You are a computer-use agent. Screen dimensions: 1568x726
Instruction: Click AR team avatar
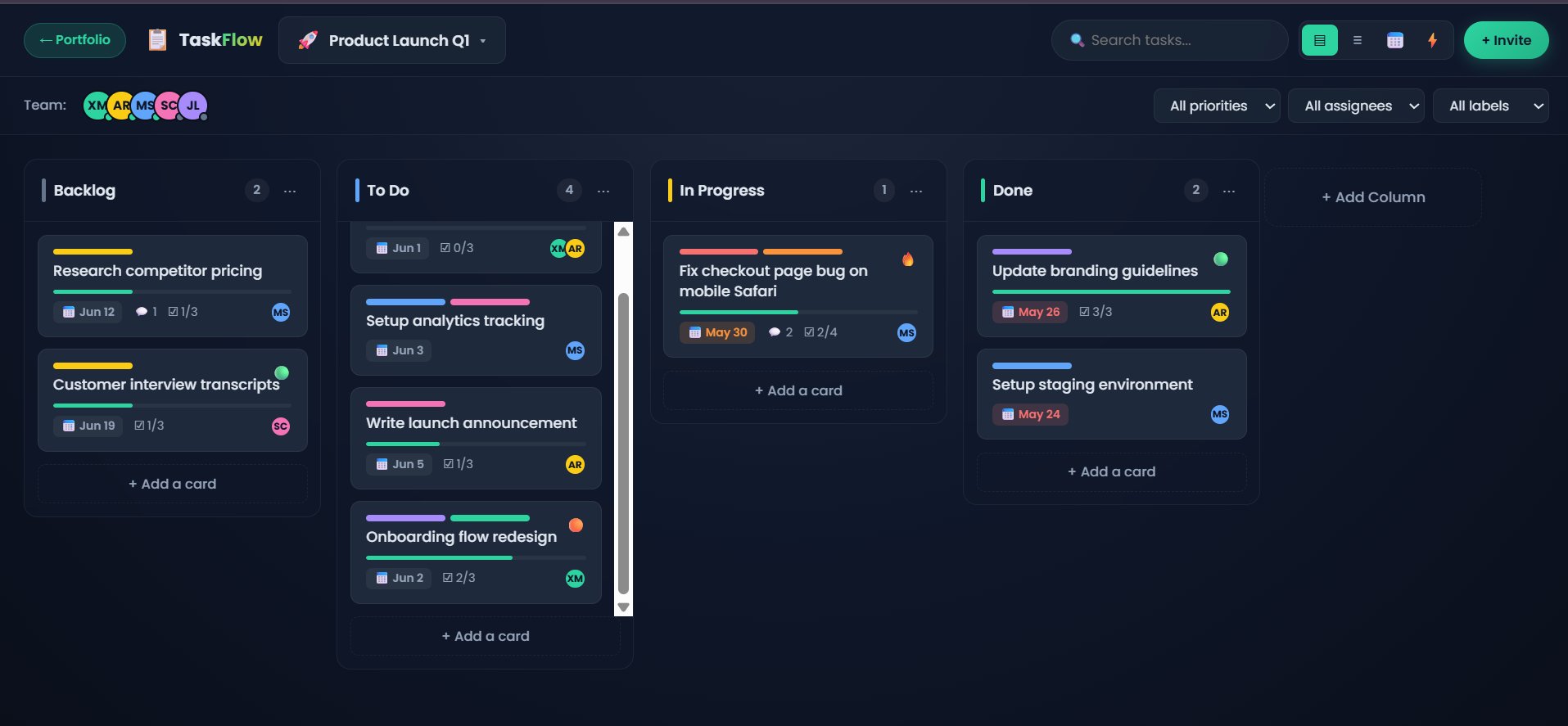(121, 106)
